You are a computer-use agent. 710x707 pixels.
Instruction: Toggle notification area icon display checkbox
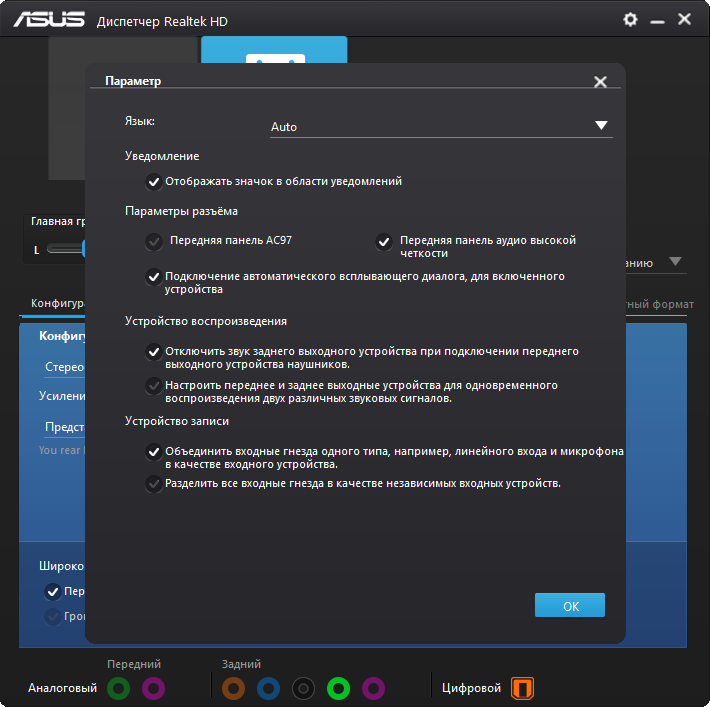click(x=154, y=182)
